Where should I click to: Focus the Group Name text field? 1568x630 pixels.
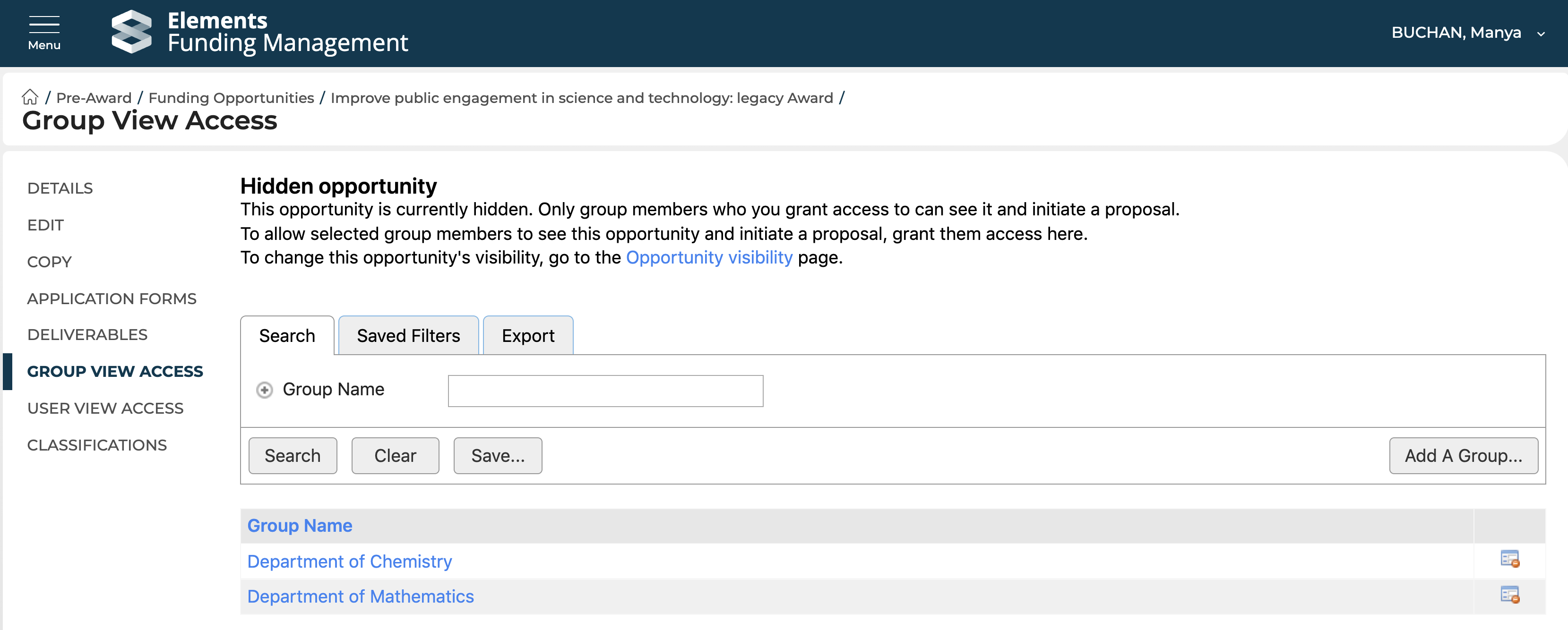coord(605,391)
